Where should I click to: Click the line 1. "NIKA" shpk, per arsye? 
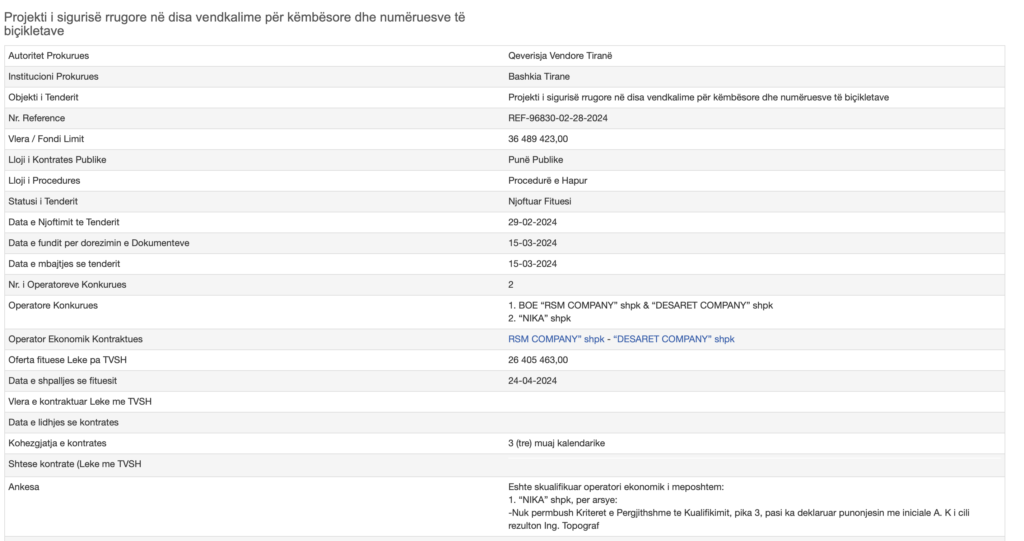click(562, 501)
